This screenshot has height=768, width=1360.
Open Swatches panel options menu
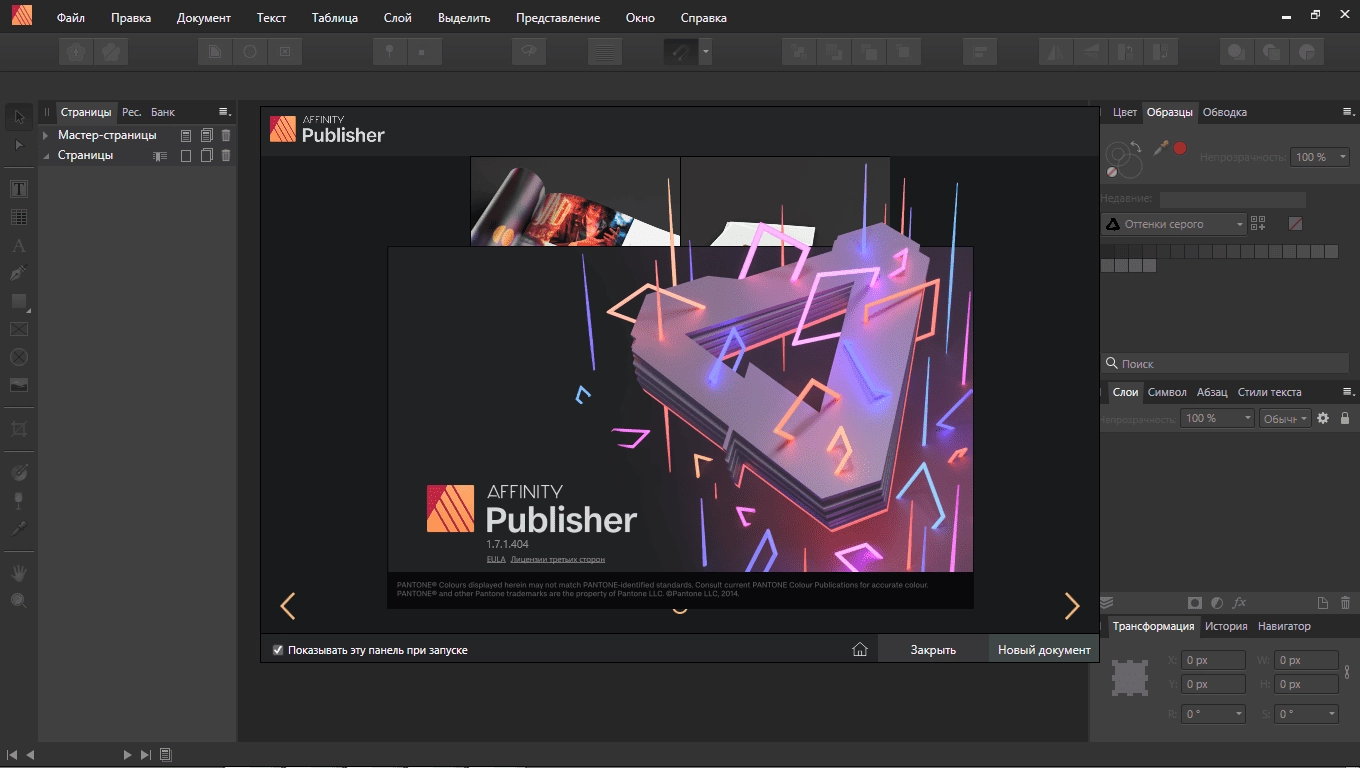1348,112
